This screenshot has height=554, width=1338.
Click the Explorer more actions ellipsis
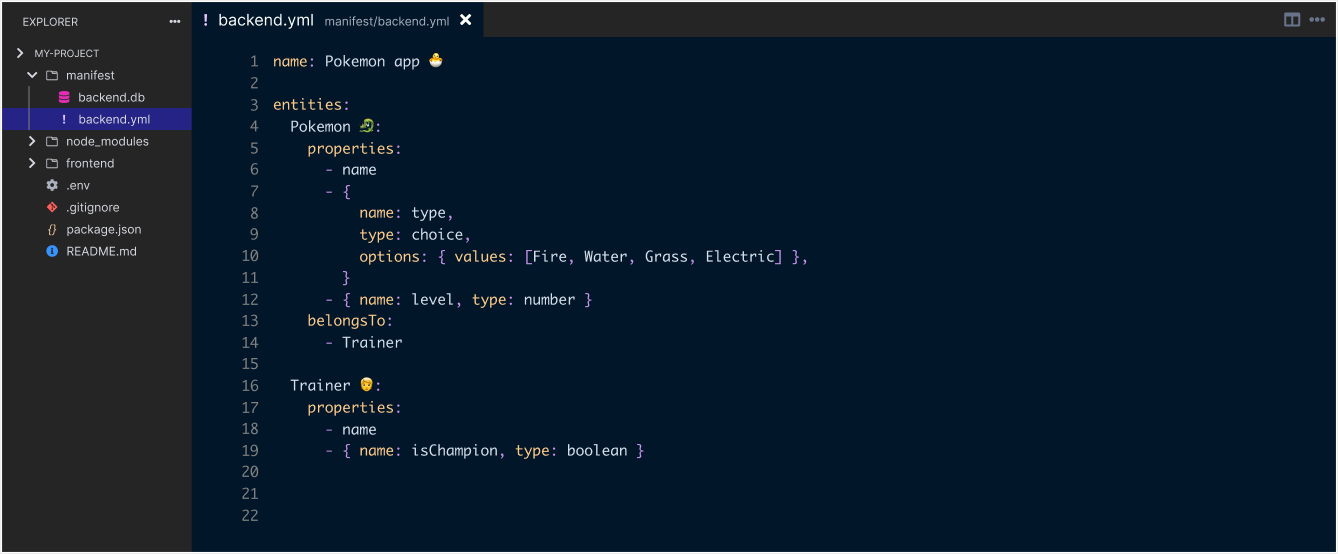175,21
